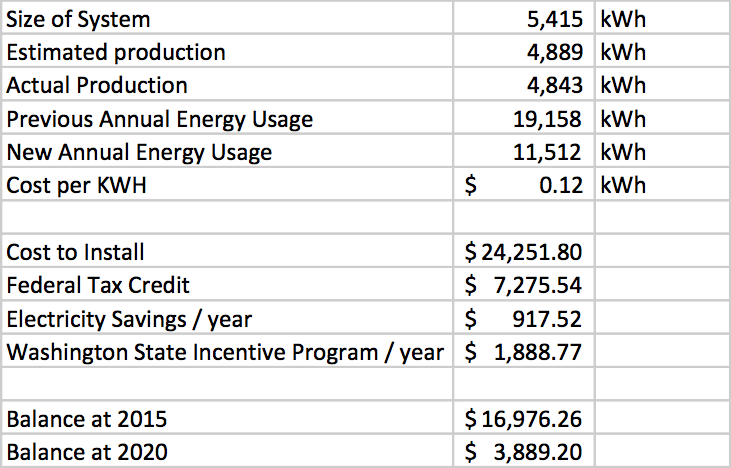731x468 pixels.
Task: Click the 4,889 value cell
Action: pyautogui.click(x=524, y=51)
